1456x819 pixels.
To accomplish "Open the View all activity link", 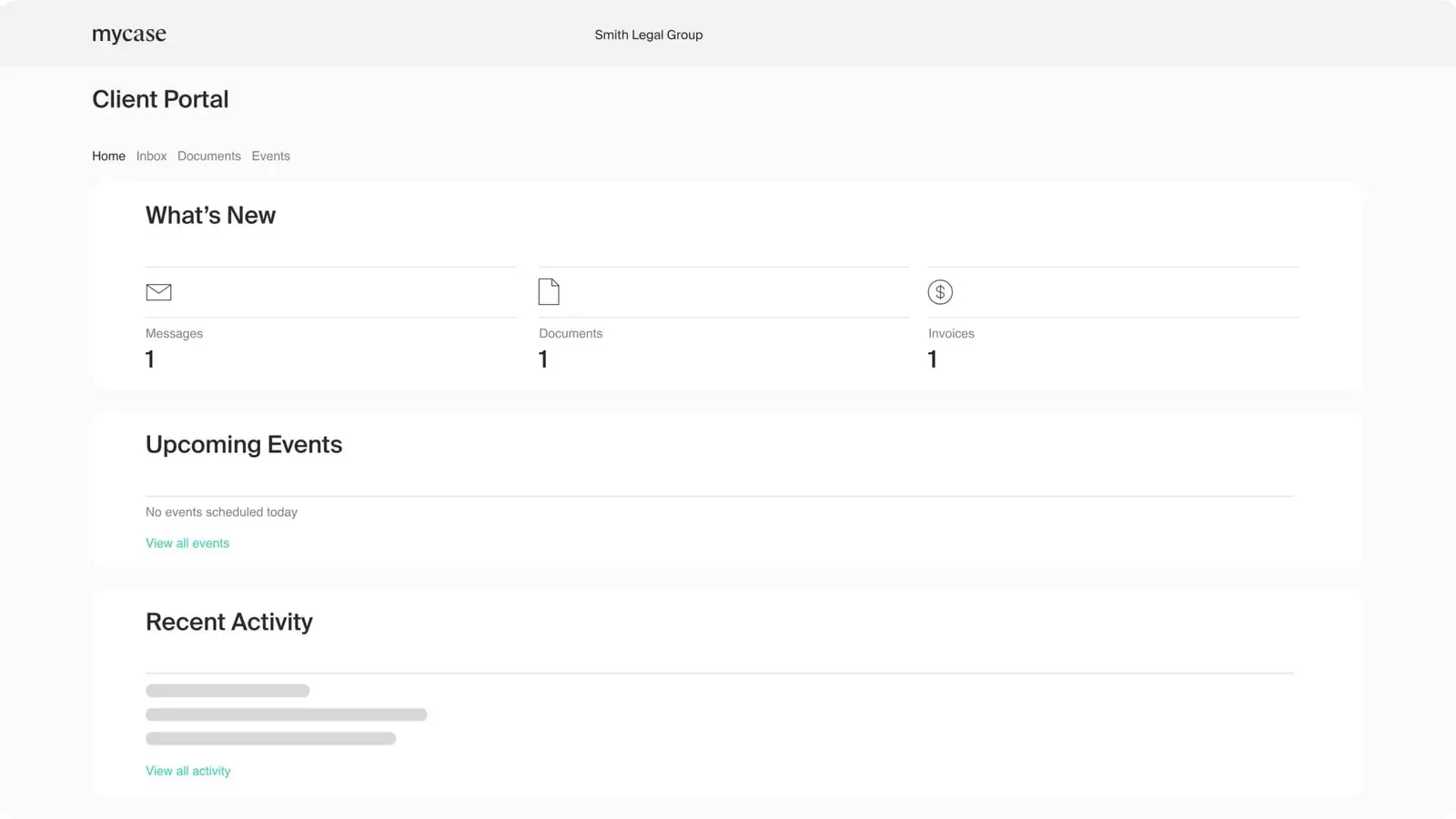I will [x=188, y=771].
